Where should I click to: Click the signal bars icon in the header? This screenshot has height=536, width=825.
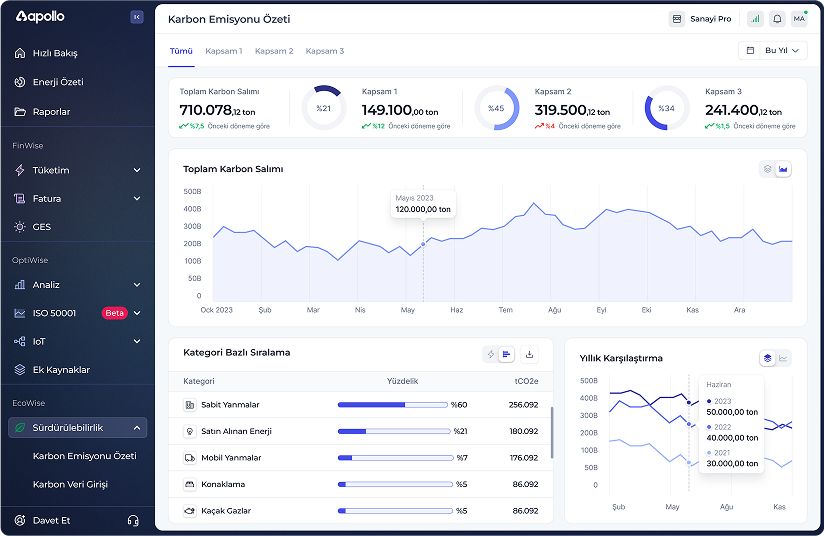click(755, 19)
